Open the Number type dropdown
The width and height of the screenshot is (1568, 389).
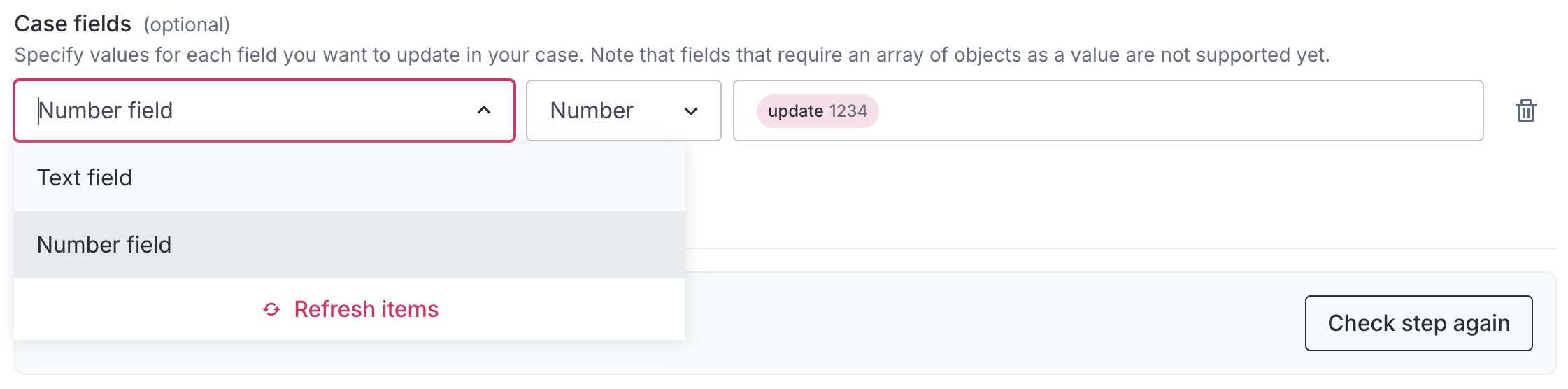(x=622, y=111)
